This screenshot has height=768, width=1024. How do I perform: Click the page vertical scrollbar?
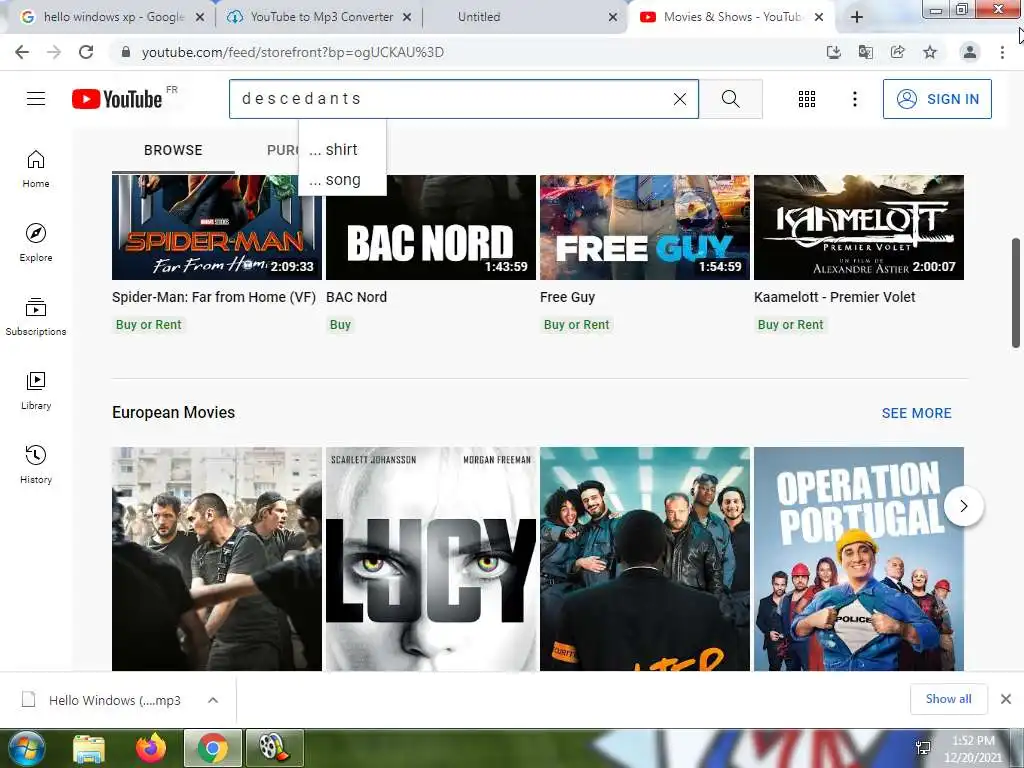(1016, 293)
